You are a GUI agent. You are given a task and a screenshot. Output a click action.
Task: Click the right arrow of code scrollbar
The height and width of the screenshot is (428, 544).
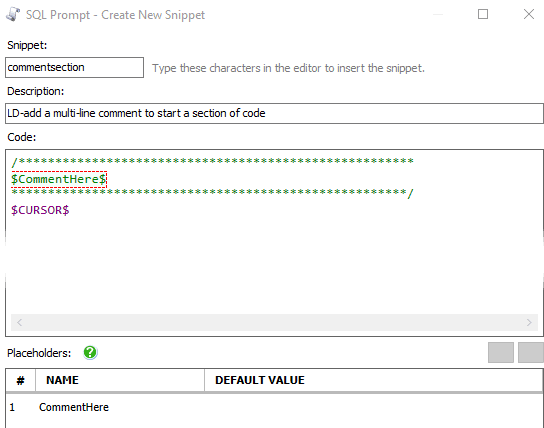coord(529,323)
